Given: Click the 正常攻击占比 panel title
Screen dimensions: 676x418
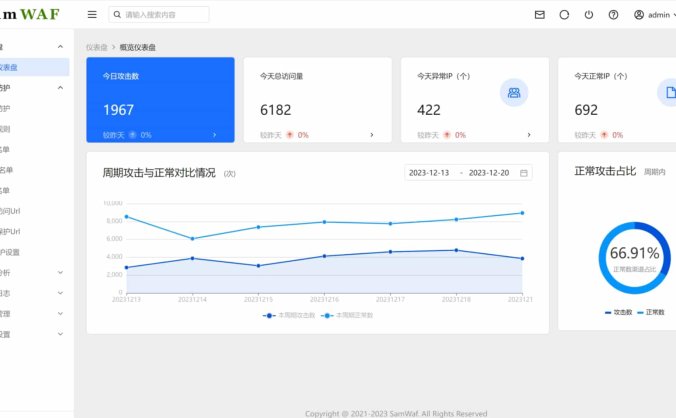Looking at the screenshot, I should 605,171.
